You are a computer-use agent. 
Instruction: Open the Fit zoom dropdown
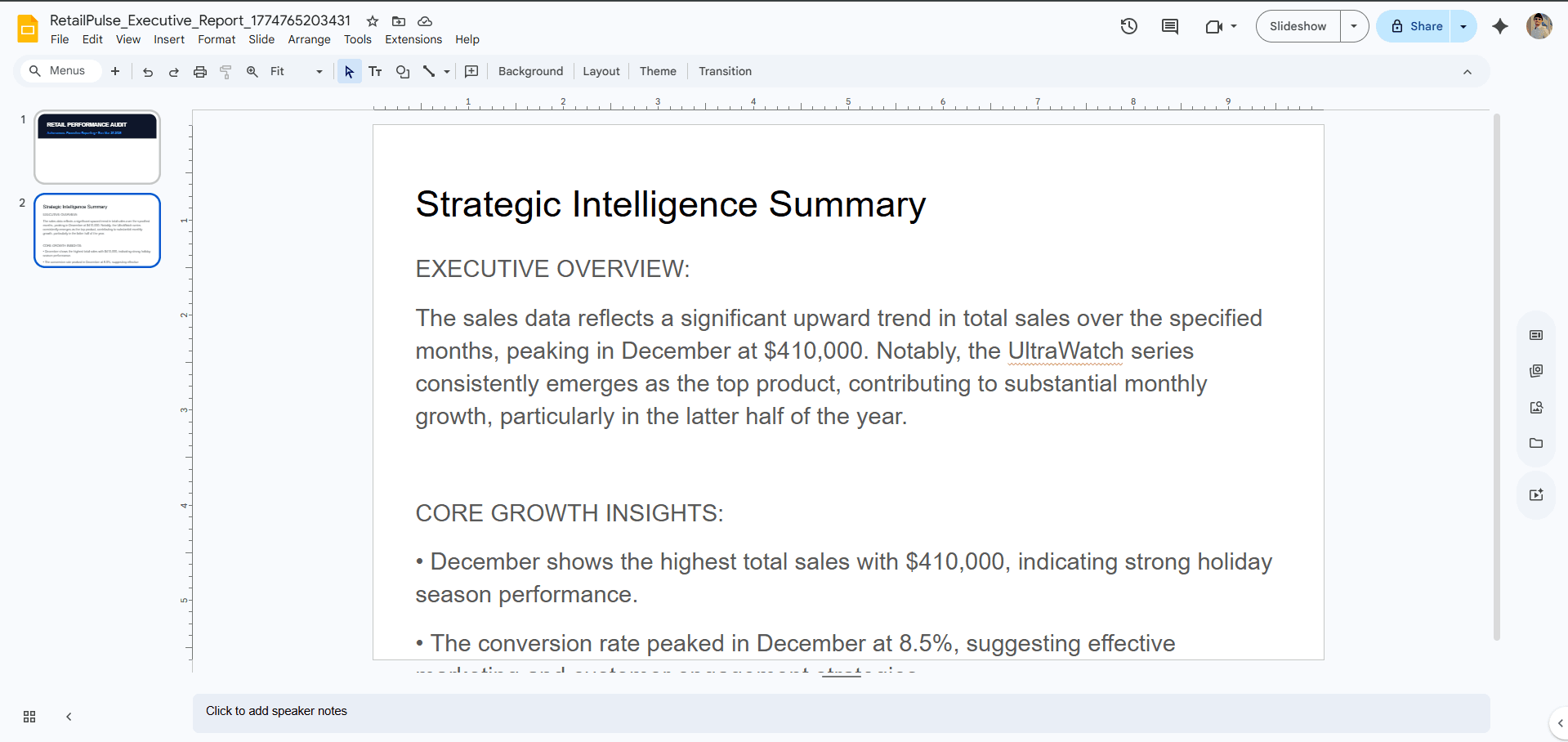pos(297,71)
